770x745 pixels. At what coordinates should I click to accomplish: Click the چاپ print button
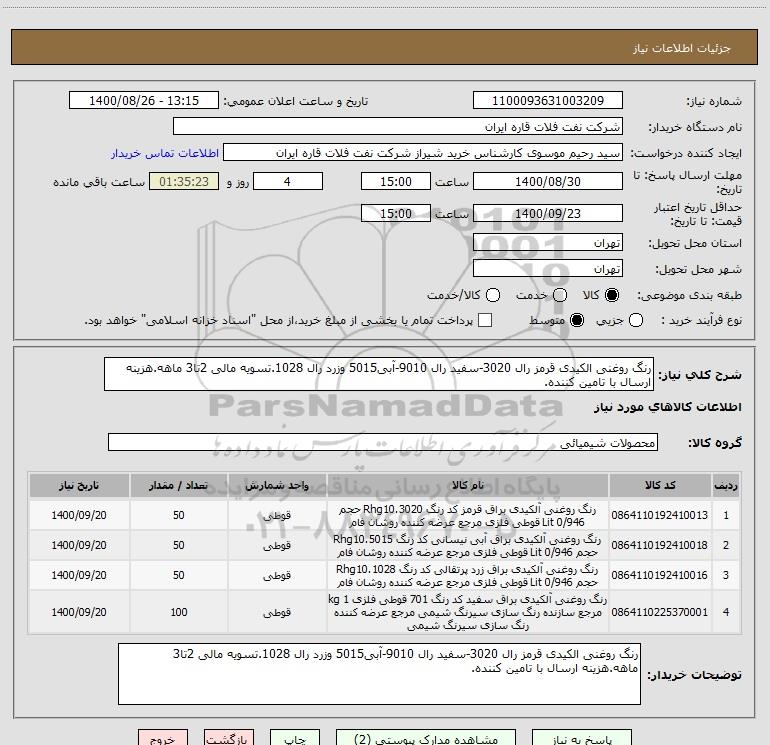295,738
